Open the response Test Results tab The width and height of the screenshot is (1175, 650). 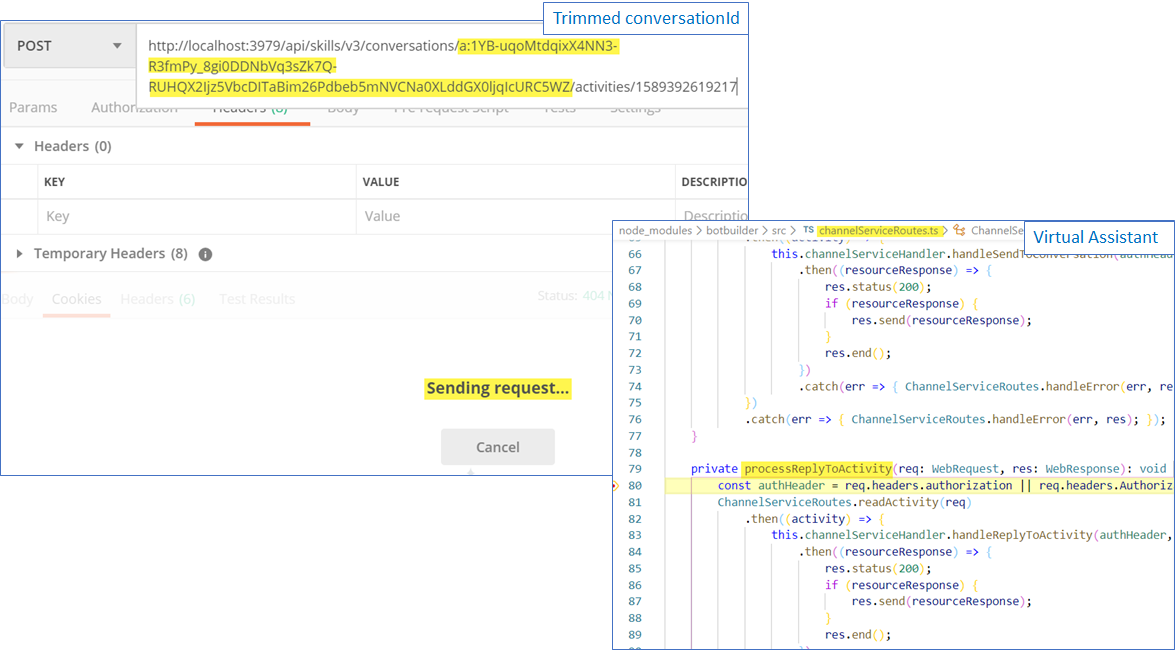pyautogui.click(x=257, y=299)
